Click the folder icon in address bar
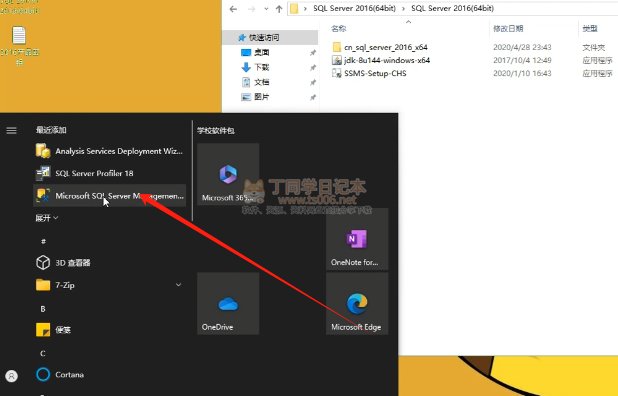The image size is (618, 396). pos(294,8)
